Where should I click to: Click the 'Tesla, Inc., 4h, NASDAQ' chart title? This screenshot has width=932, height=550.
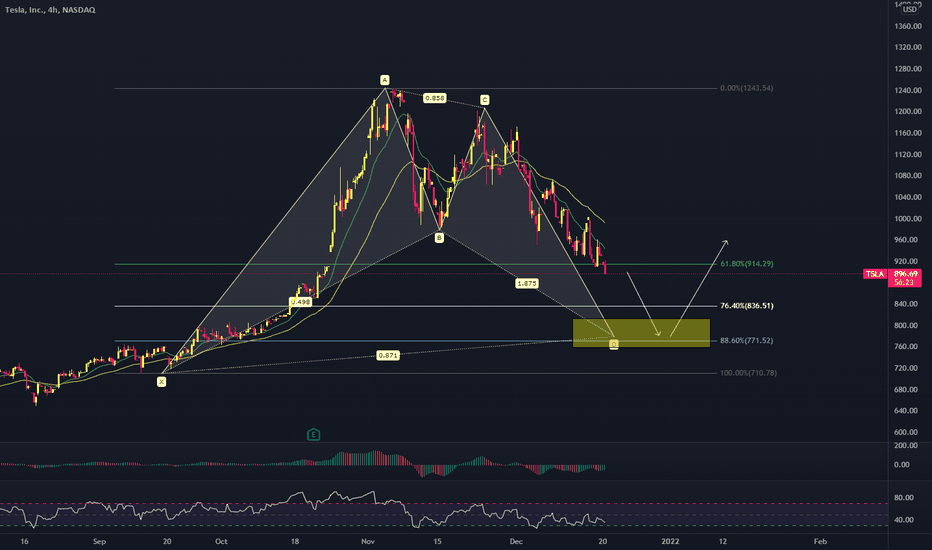[x=50, y=10]
